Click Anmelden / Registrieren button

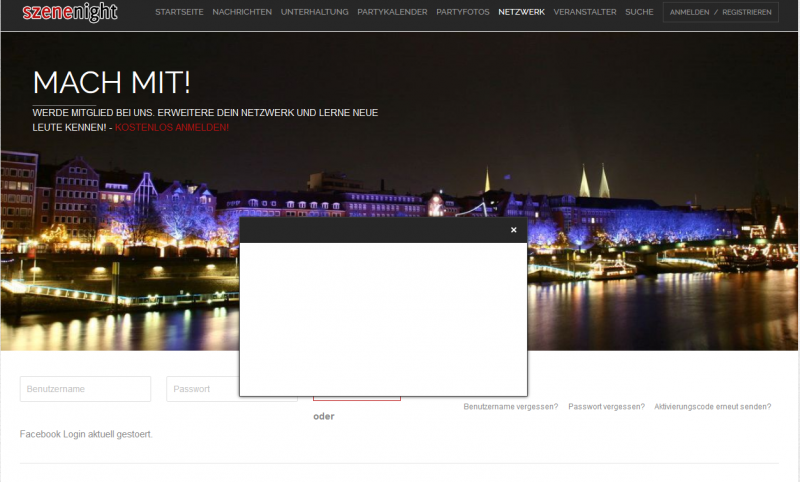[x=720, y=12]
